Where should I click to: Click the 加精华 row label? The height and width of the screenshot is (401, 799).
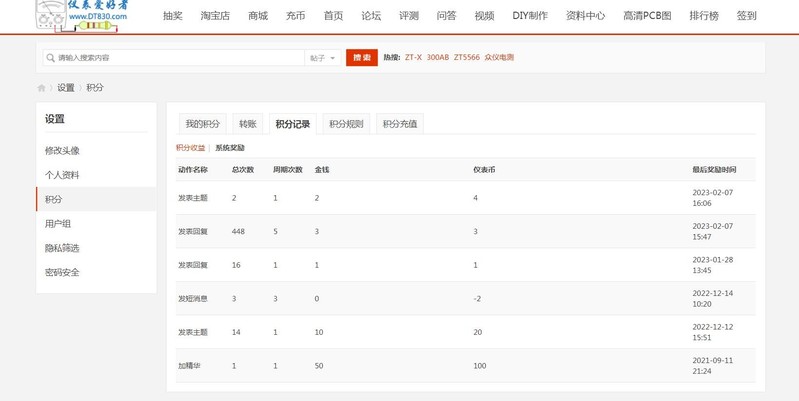pyautogui.click(x=189, y=366)
